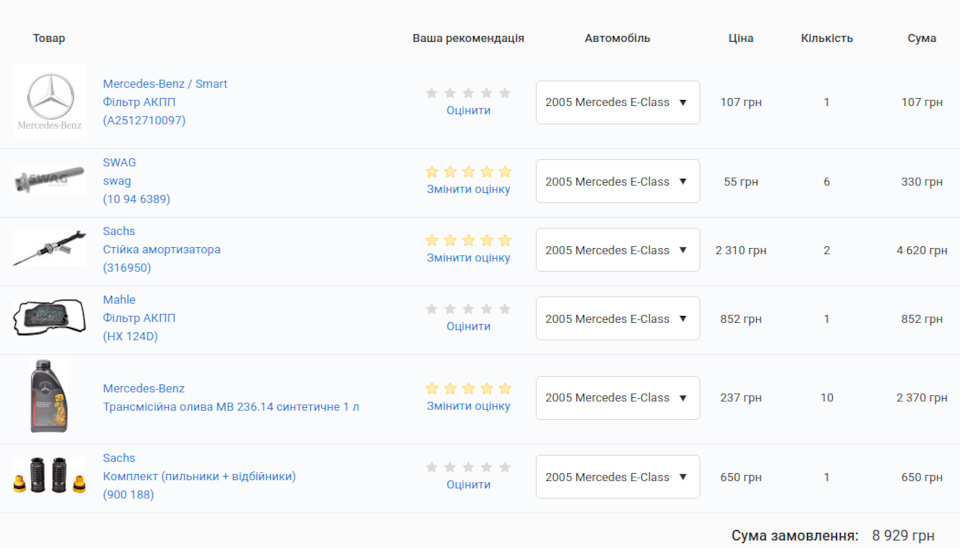
Task: Select the Сума замовлення label
Action: click(x=795, y=536)
